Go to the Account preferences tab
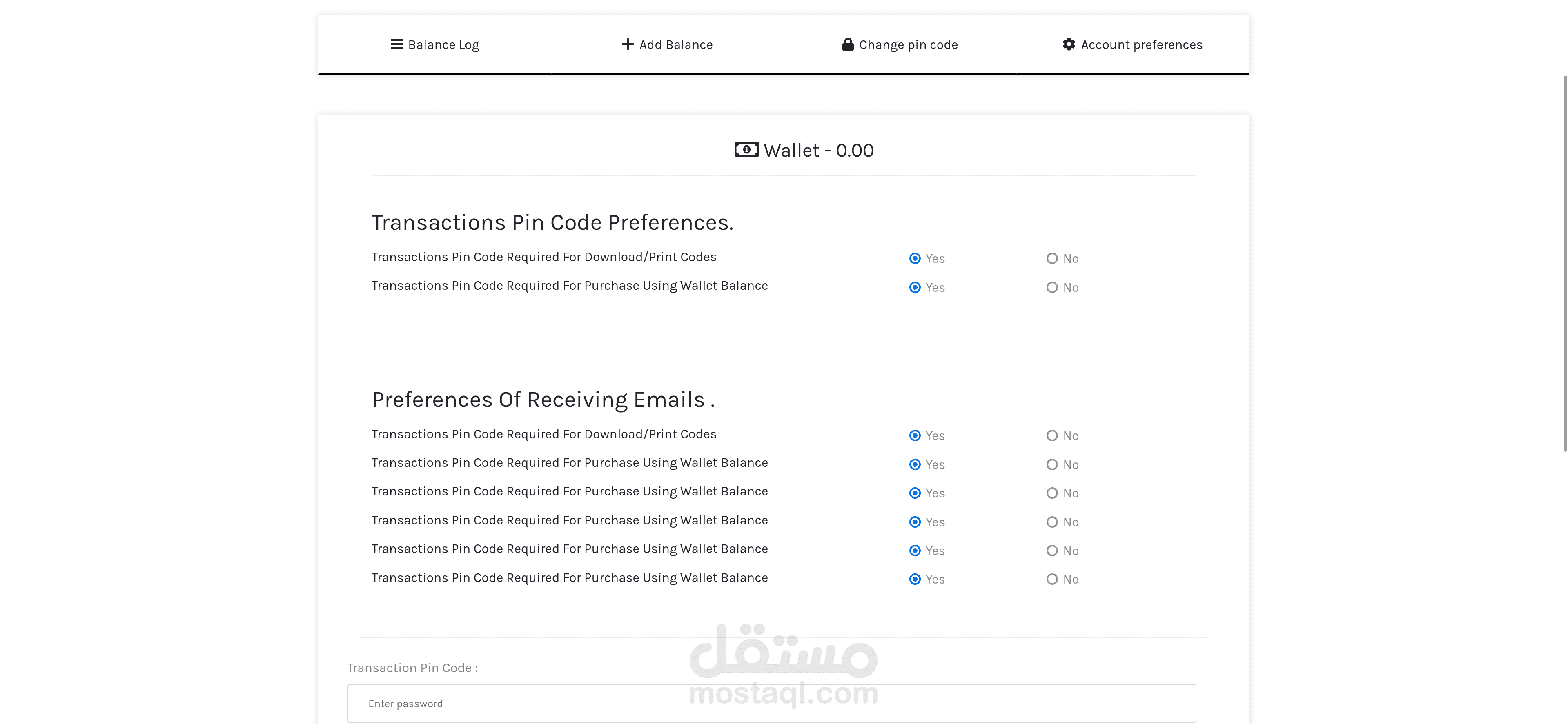This screenshot has height=724, width=1568. (x=1141, y=45)
